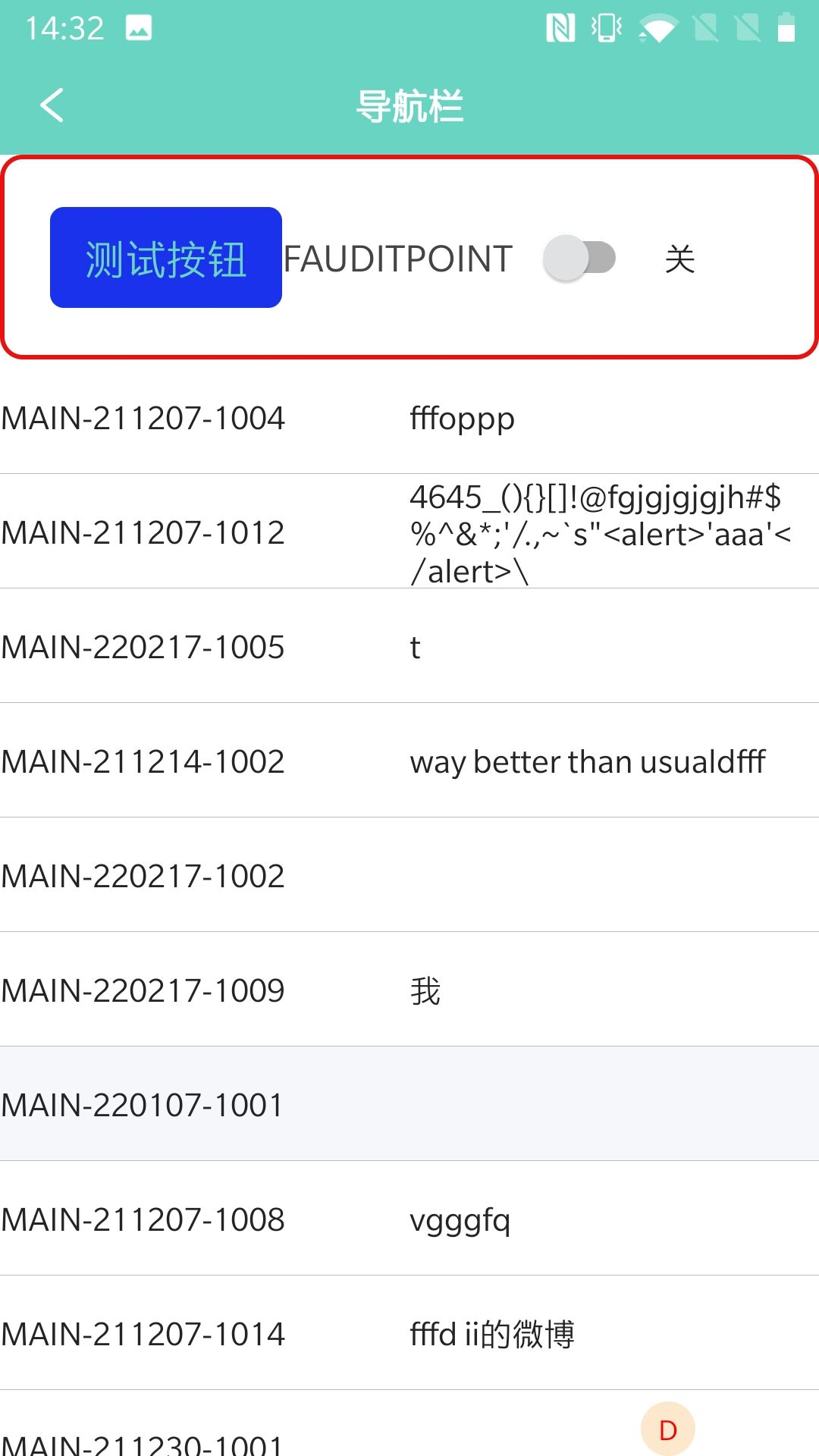
Task: Select row MAIN-211207-1012
Action: (x=409, y=531)
